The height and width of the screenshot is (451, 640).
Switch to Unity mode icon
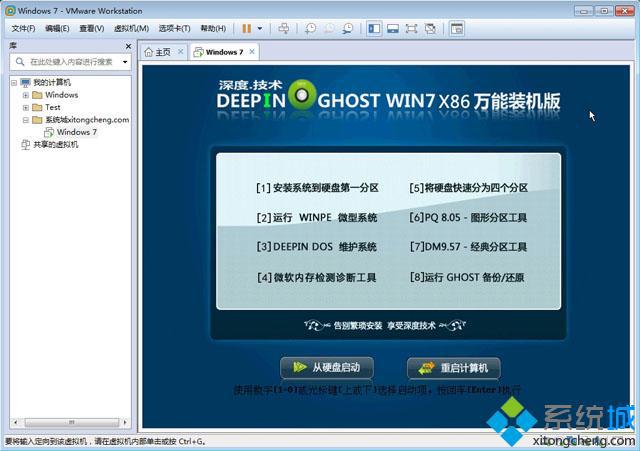(430, 29)
